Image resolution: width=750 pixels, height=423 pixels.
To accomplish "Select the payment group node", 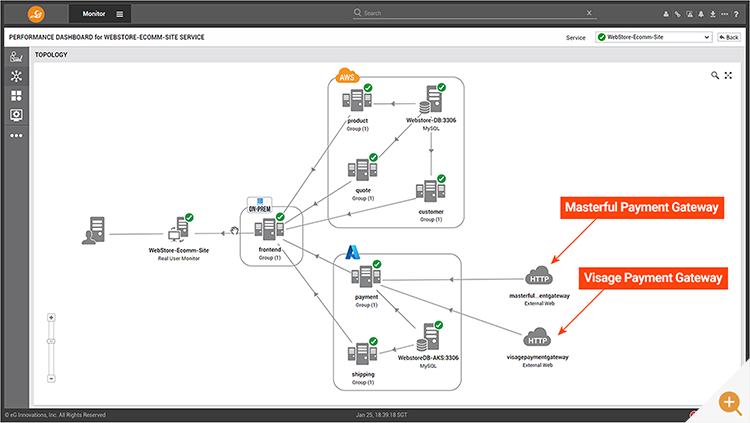I will click(x=366, y=276).
